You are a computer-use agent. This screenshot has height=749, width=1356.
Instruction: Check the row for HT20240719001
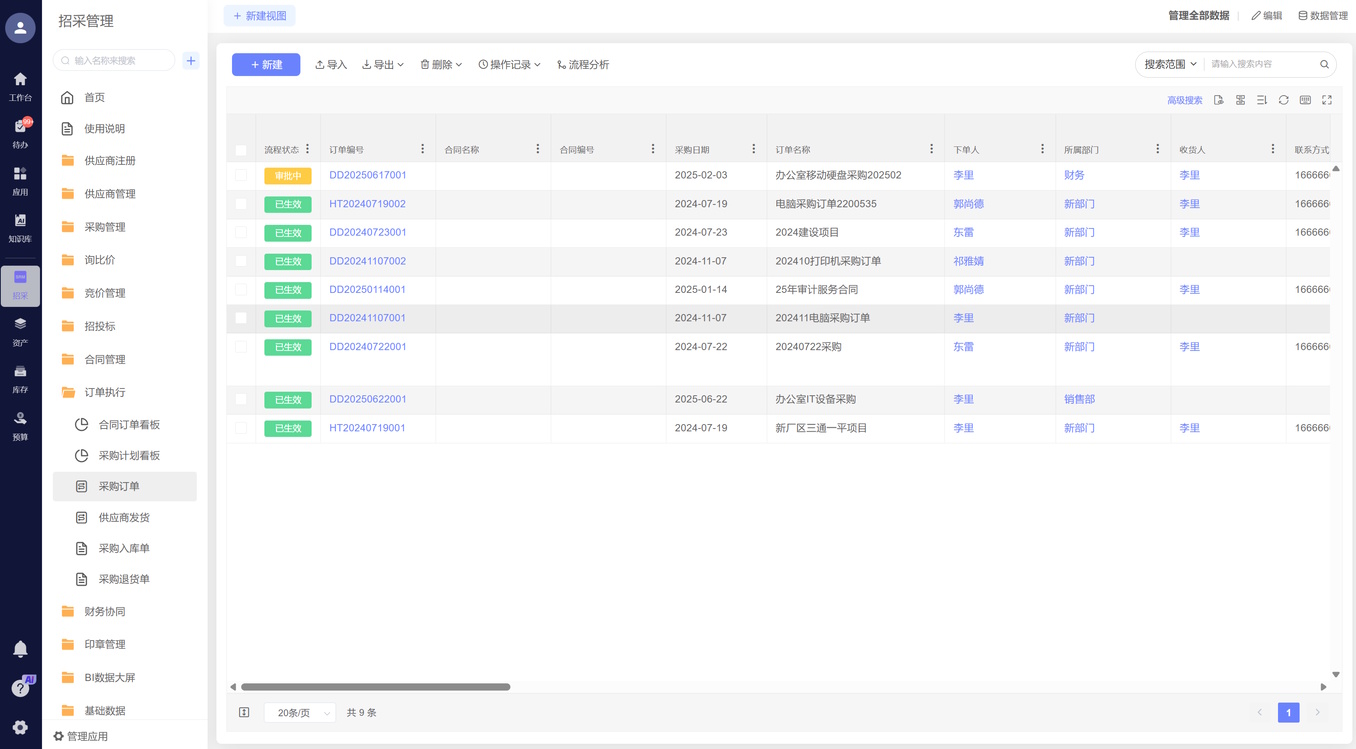pyautogui.click(x=241, y=428)
